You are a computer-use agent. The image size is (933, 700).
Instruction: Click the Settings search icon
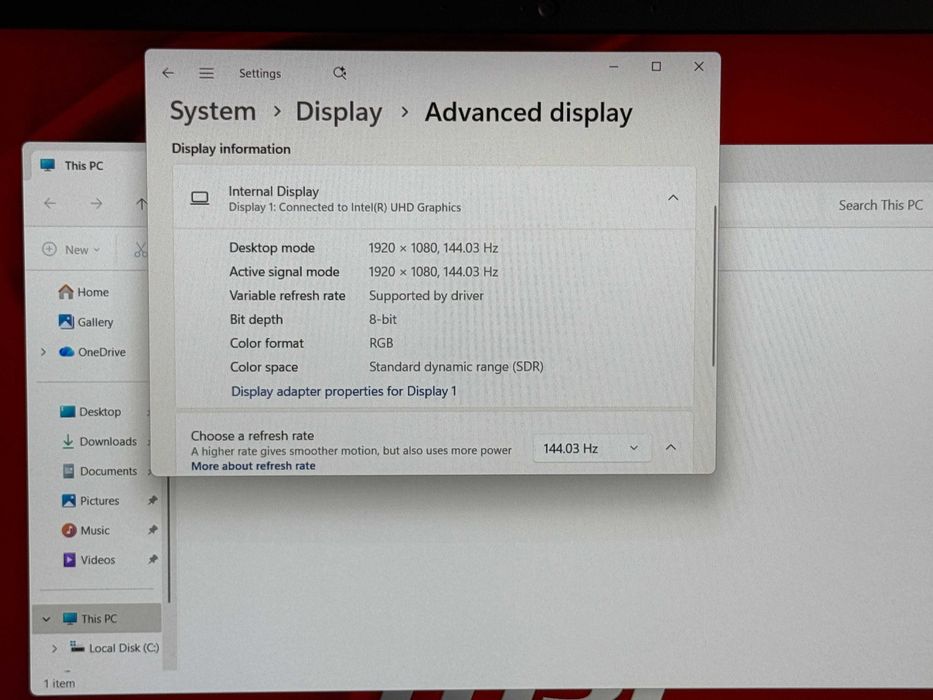click(340, 73)
